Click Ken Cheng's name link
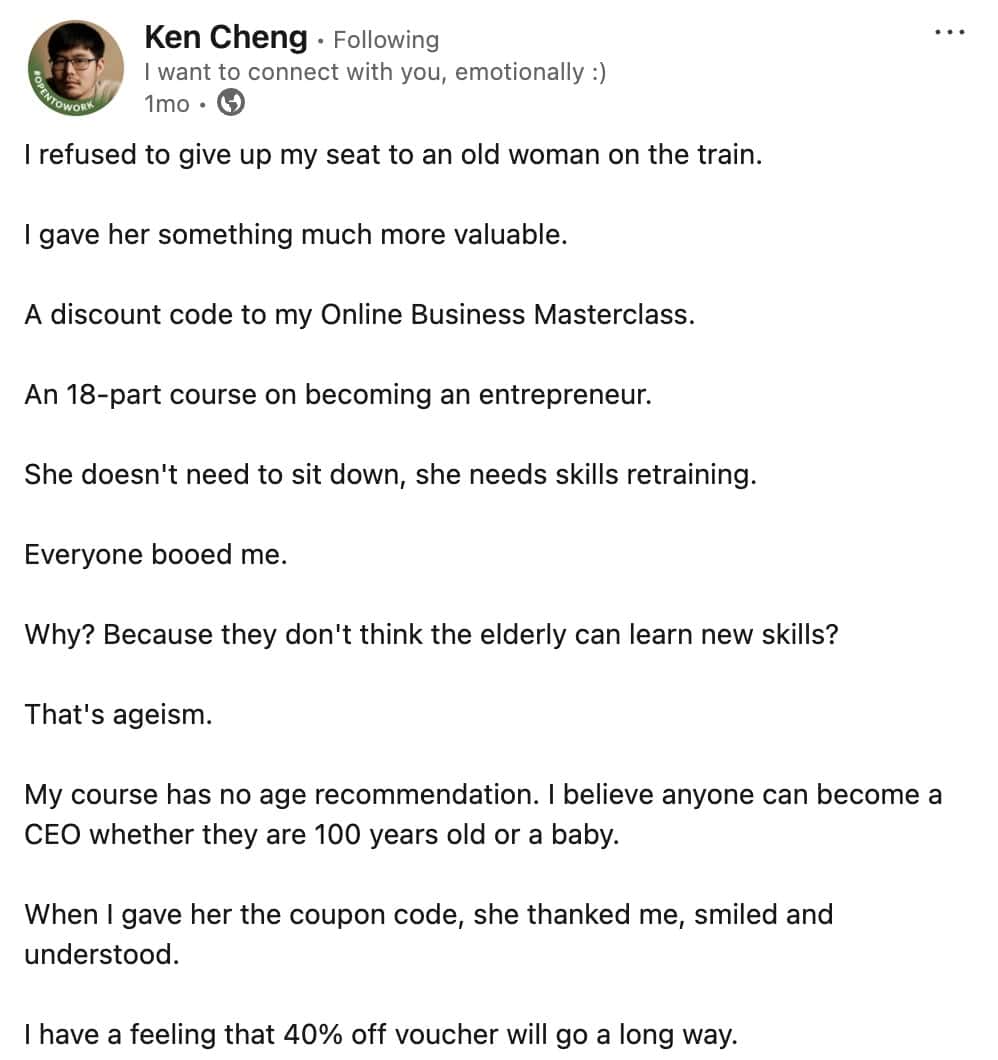Image resolution: width=998 pixels, height=1060 pixels. tap(225, 38)
